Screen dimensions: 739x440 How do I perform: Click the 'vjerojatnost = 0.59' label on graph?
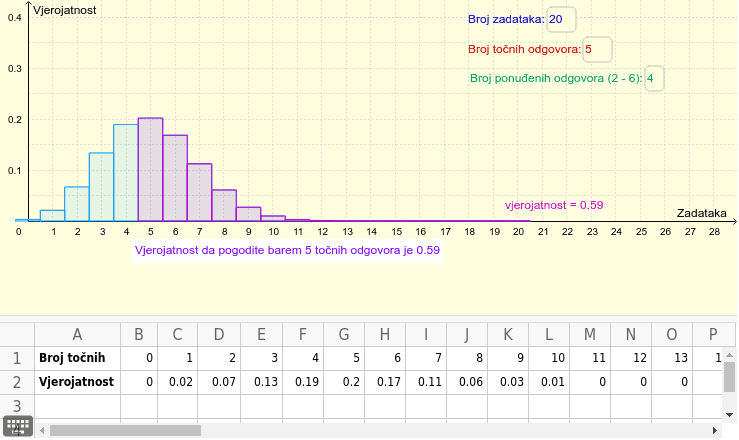pos(554,205)
